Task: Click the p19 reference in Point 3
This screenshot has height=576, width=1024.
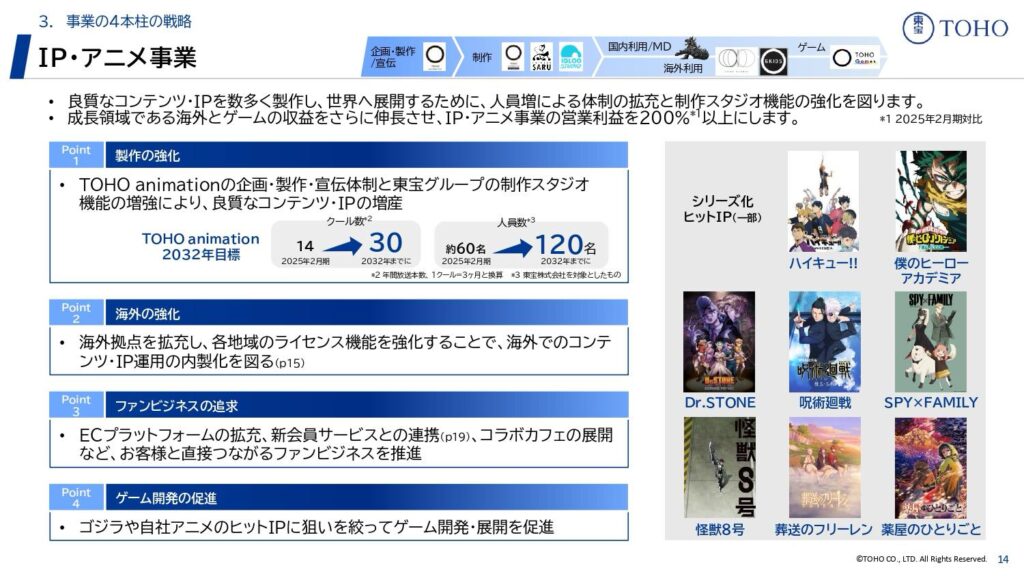Action: tap(455, 436)
